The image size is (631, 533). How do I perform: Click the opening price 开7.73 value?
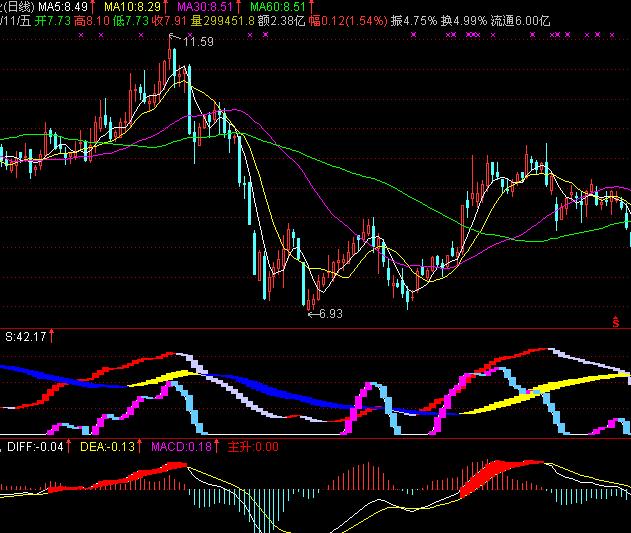pyautogui.click(x=52, y=21)
